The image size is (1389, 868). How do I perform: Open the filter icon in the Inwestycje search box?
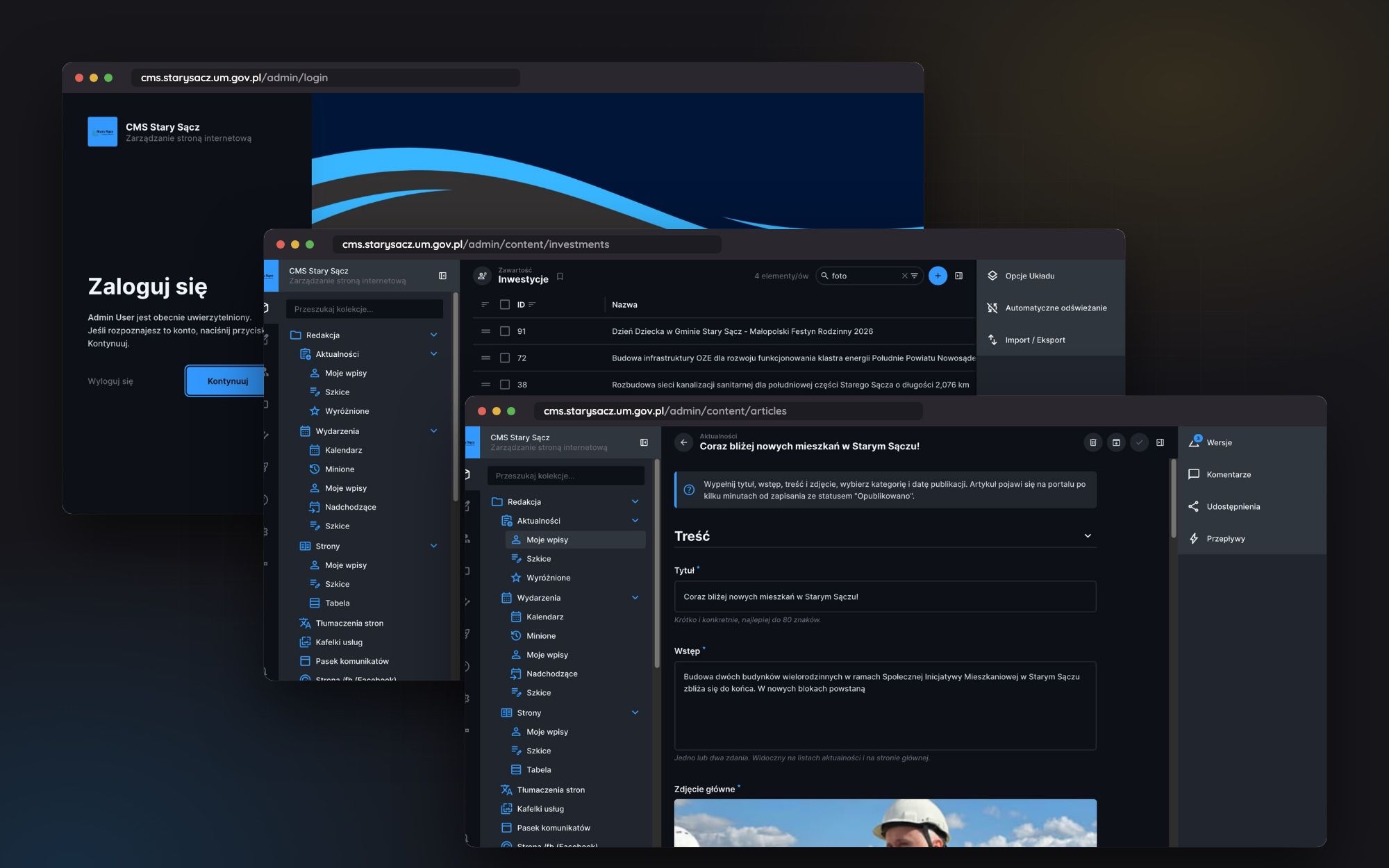(x=915, y=276)
